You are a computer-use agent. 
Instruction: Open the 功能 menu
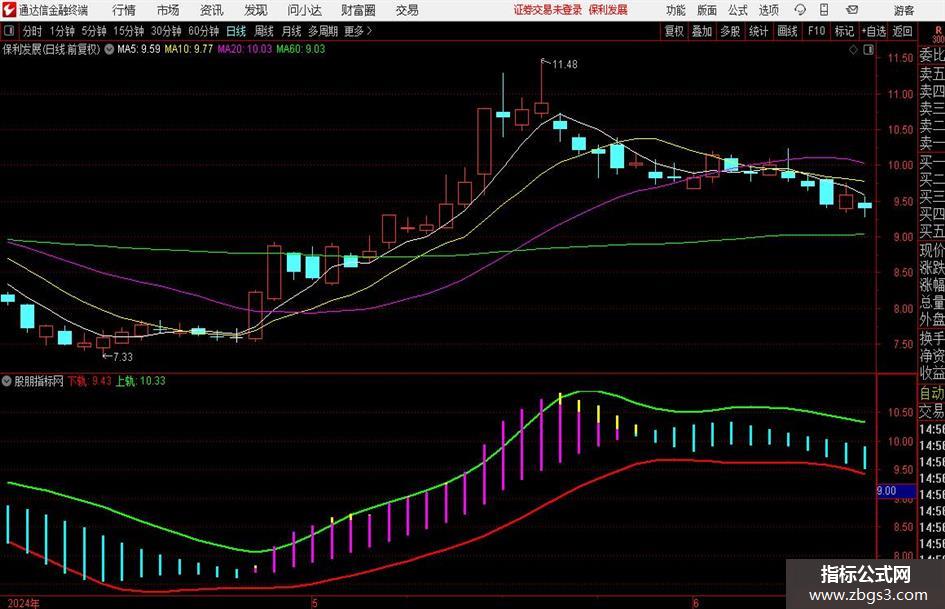(x=676, y=10)
